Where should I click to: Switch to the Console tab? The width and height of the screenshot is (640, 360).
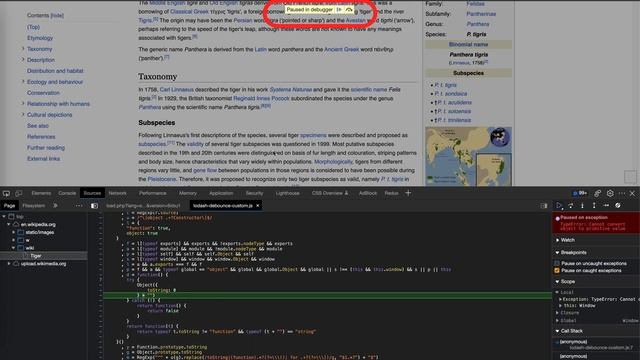[x=67, y=193]
